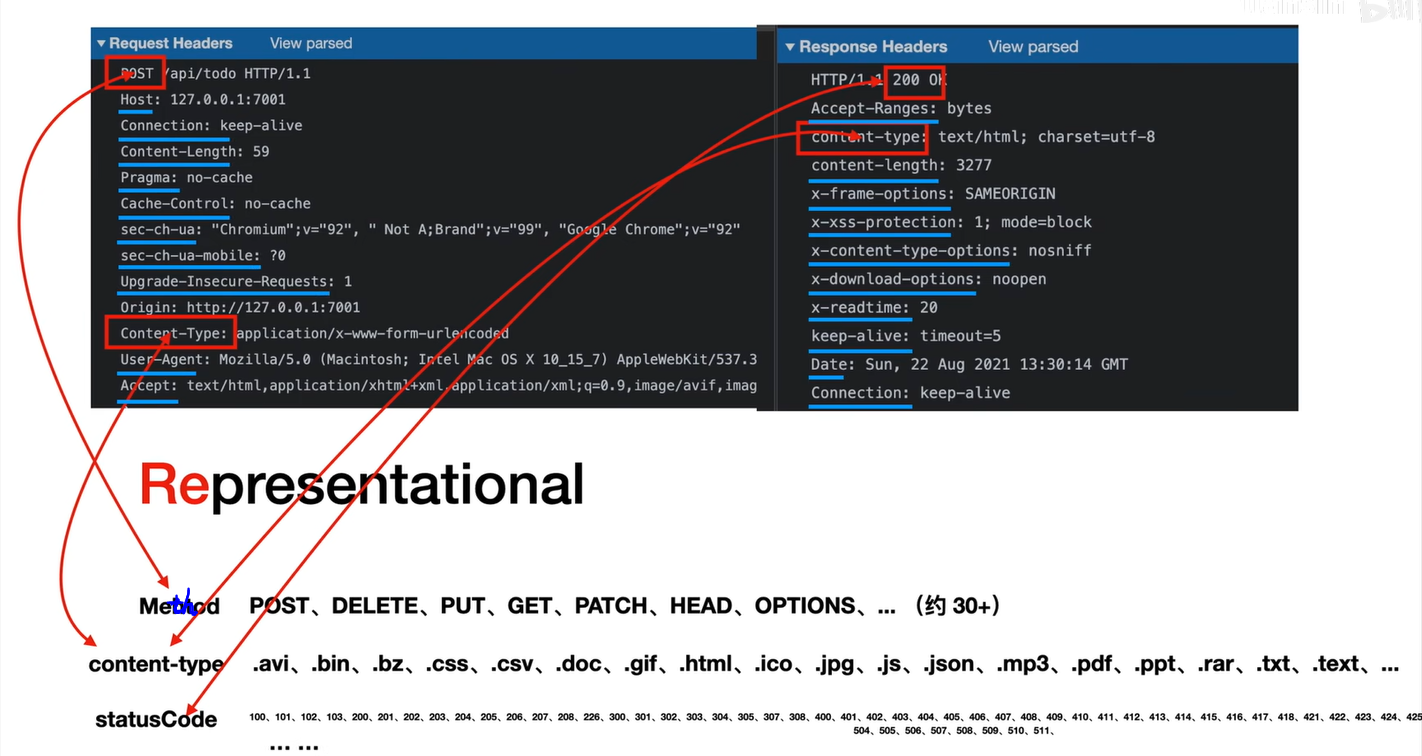The height and width of the screenshot is (756, 1422).
Task: Select the "Host: 127.0.0.1:7001" header row
Action: click(203, 100)
